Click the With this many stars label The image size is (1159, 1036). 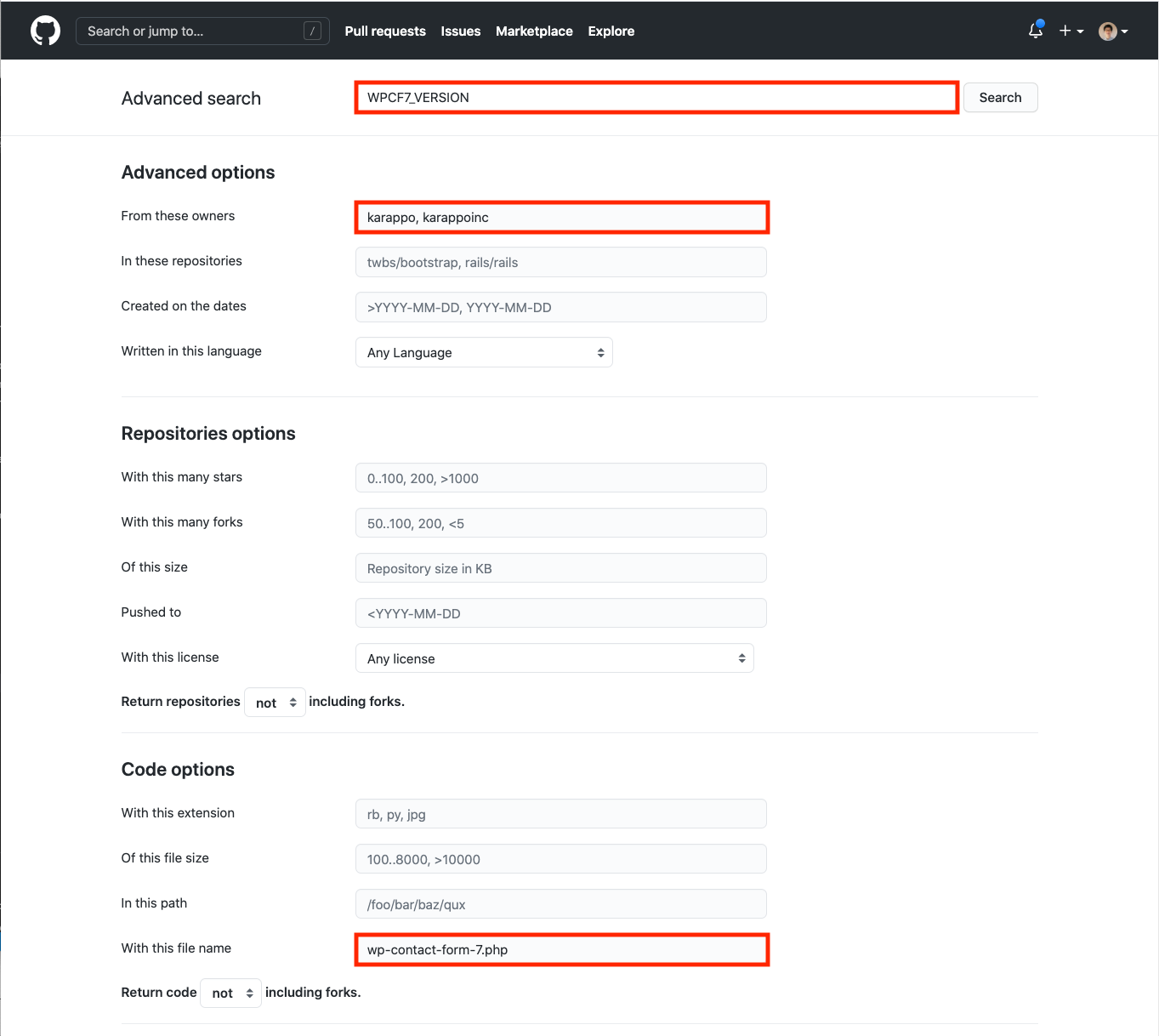coord(182,477)
